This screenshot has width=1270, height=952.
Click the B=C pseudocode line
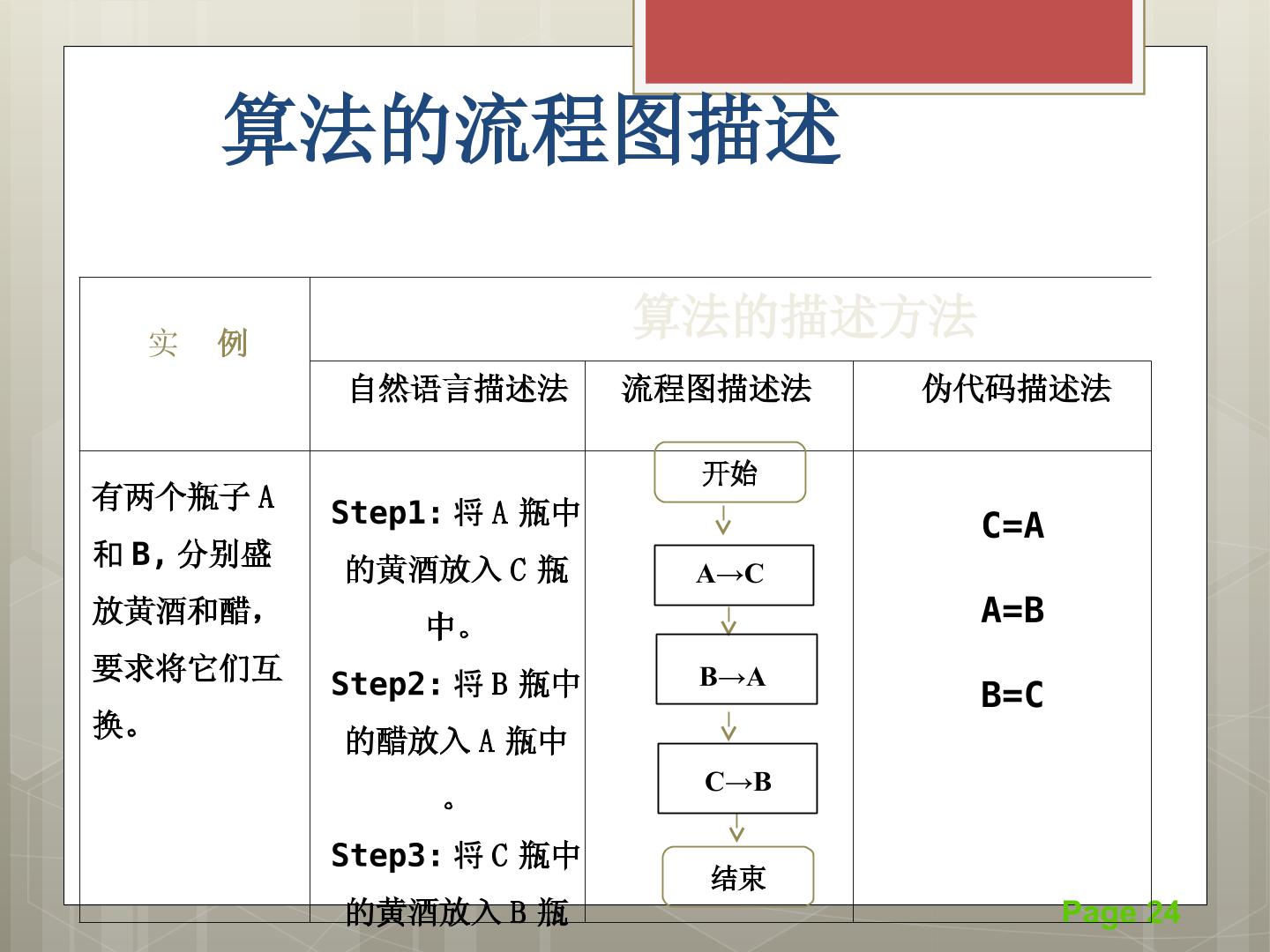1012,695
